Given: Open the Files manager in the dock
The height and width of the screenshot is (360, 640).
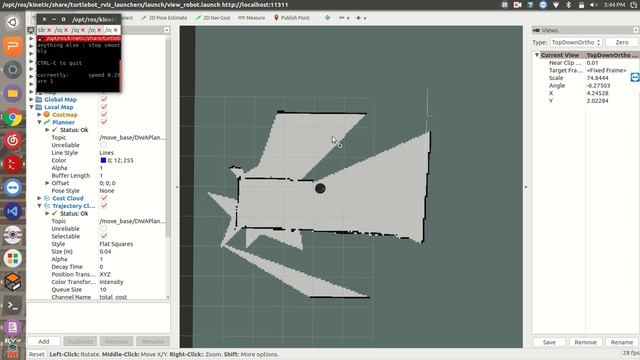Looking at the screenshot, I should pos(13,93).
